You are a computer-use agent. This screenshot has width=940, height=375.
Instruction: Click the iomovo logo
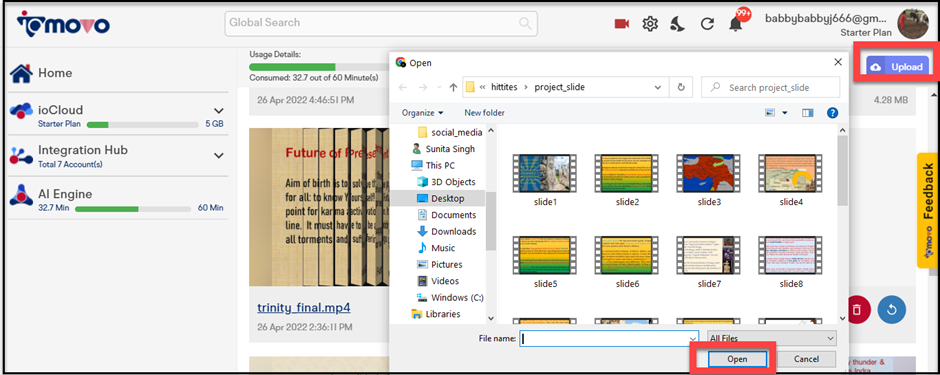(63, 25)
